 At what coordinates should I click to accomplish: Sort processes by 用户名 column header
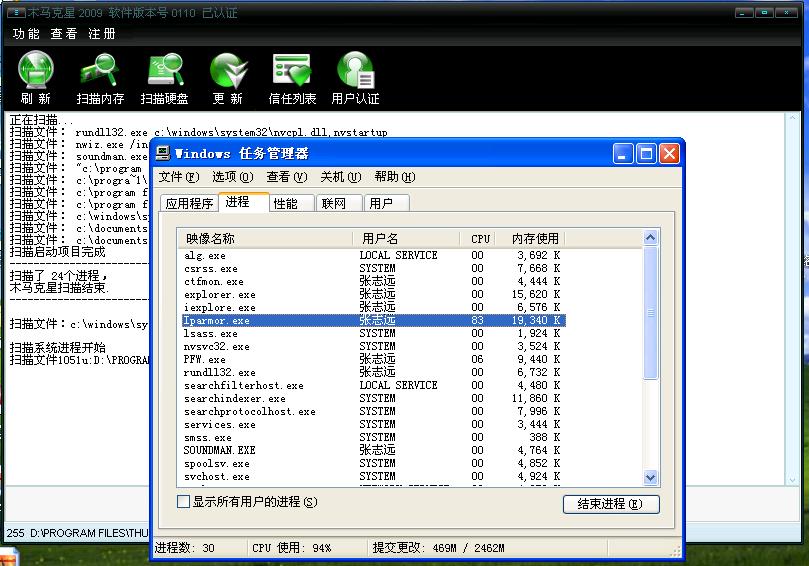pos(406,238)
